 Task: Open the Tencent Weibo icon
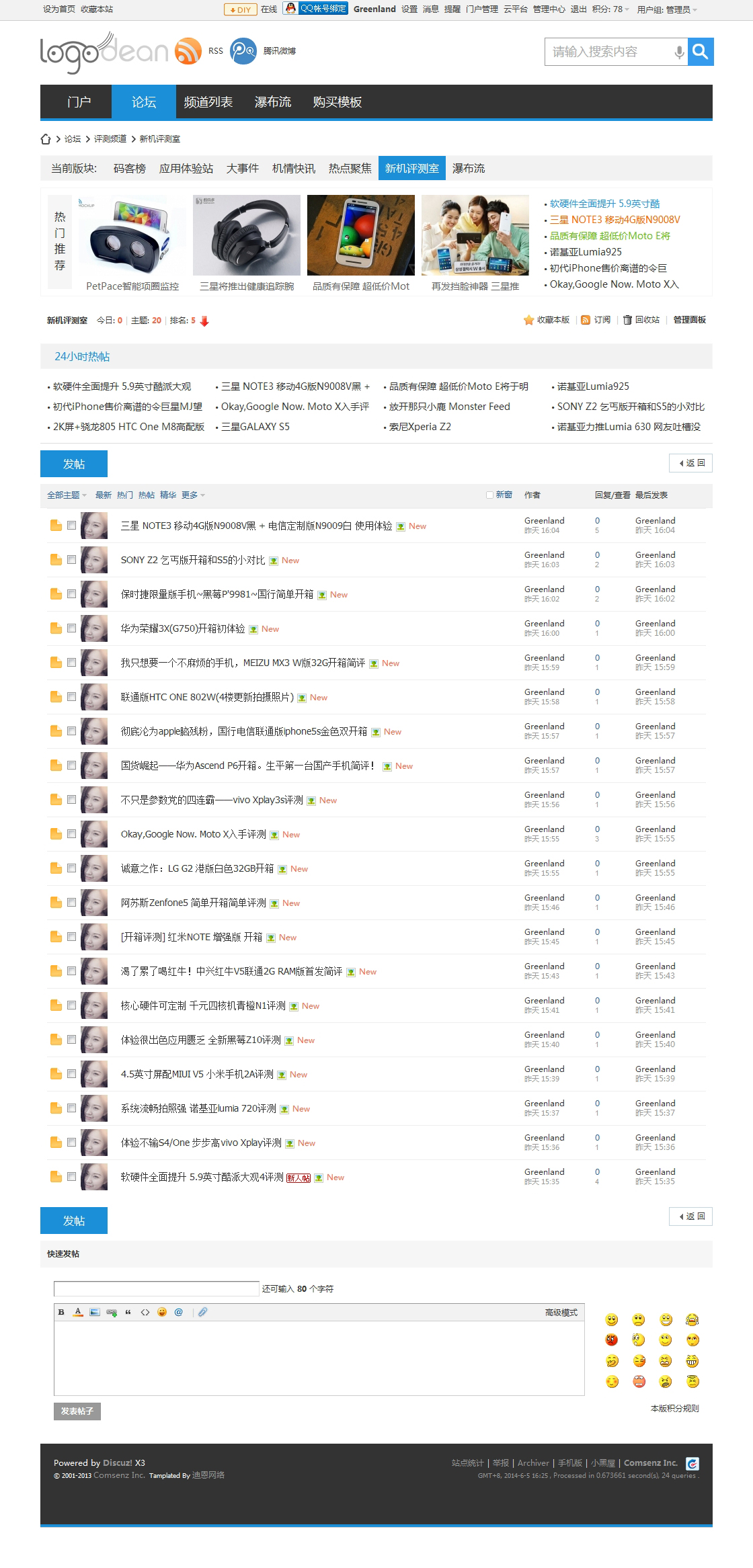tap(243, 51)
